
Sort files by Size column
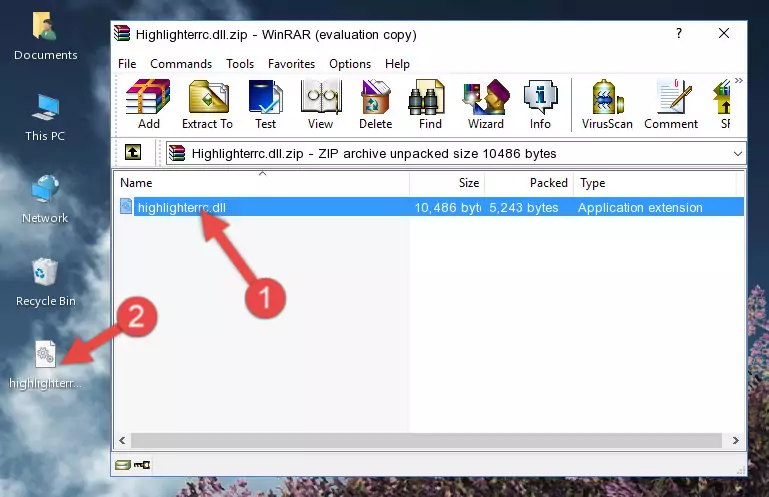point(447,183)
